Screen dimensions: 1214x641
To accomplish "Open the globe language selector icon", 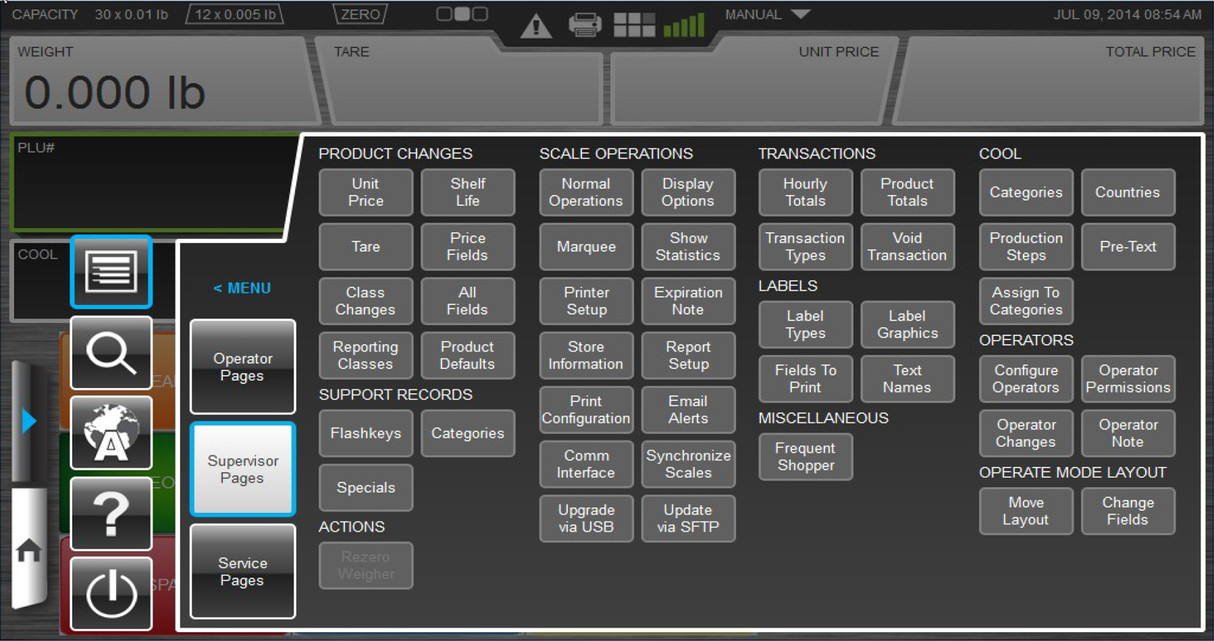I will [x=110, y=433].
